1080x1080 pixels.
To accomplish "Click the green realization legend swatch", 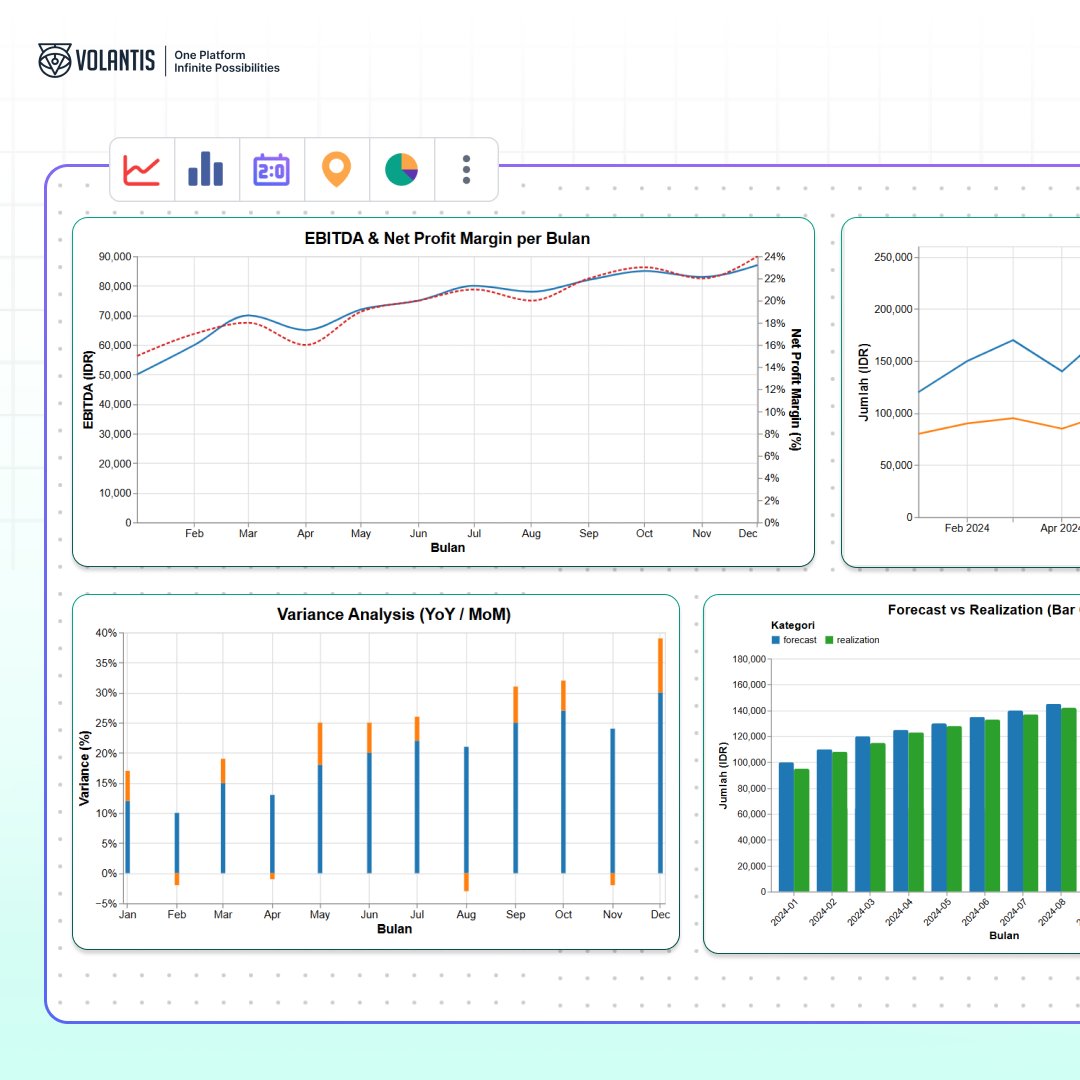I will point(829,640).
